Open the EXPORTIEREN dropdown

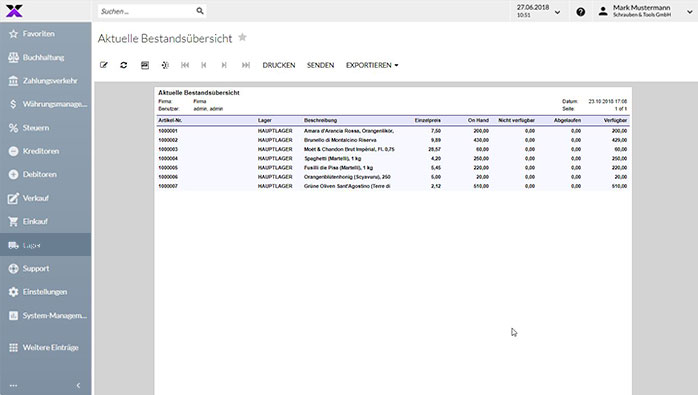coord(372,65)
